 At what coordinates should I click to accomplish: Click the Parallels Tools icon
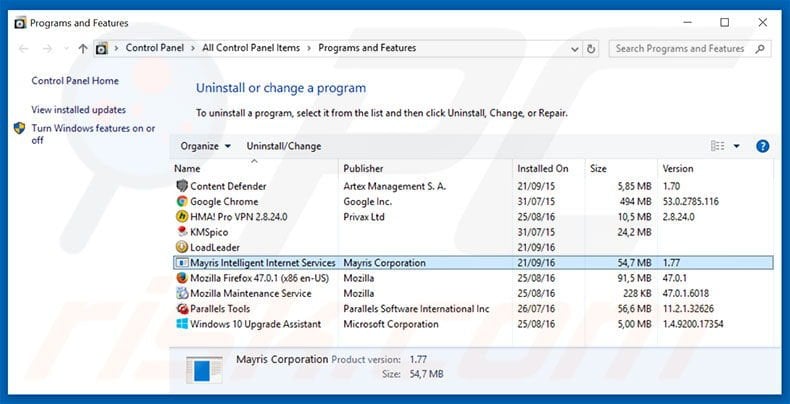[x=182, y=309]
